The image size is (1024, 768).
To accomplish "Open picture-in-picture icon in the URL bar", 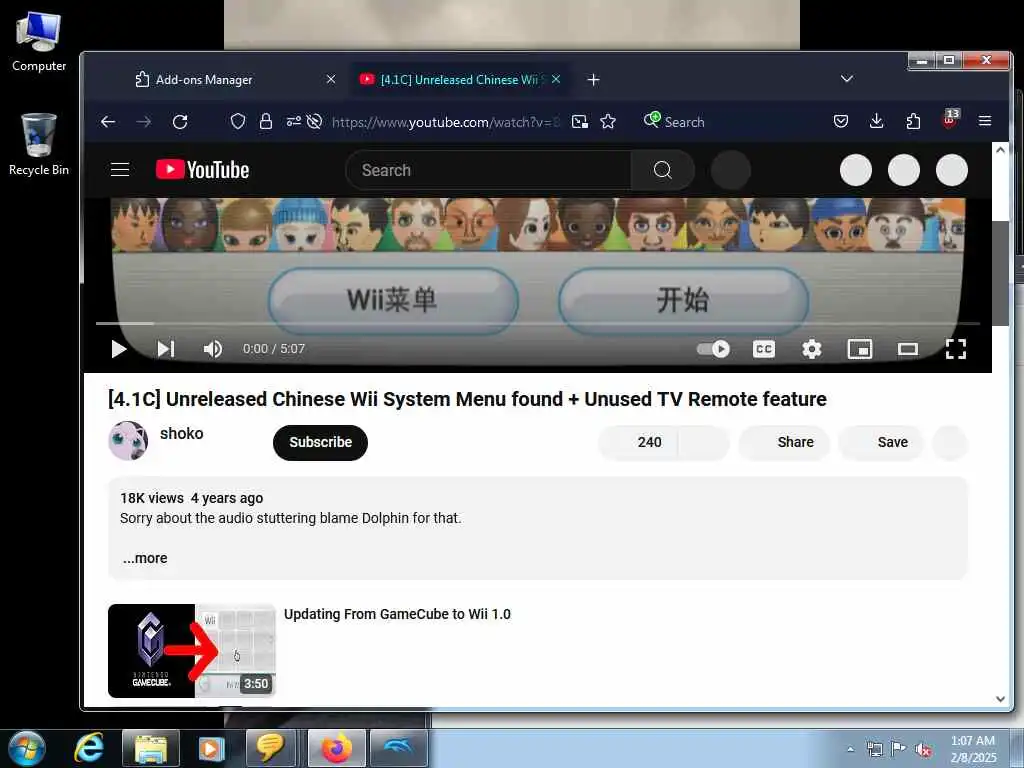I will coord(579,121).
